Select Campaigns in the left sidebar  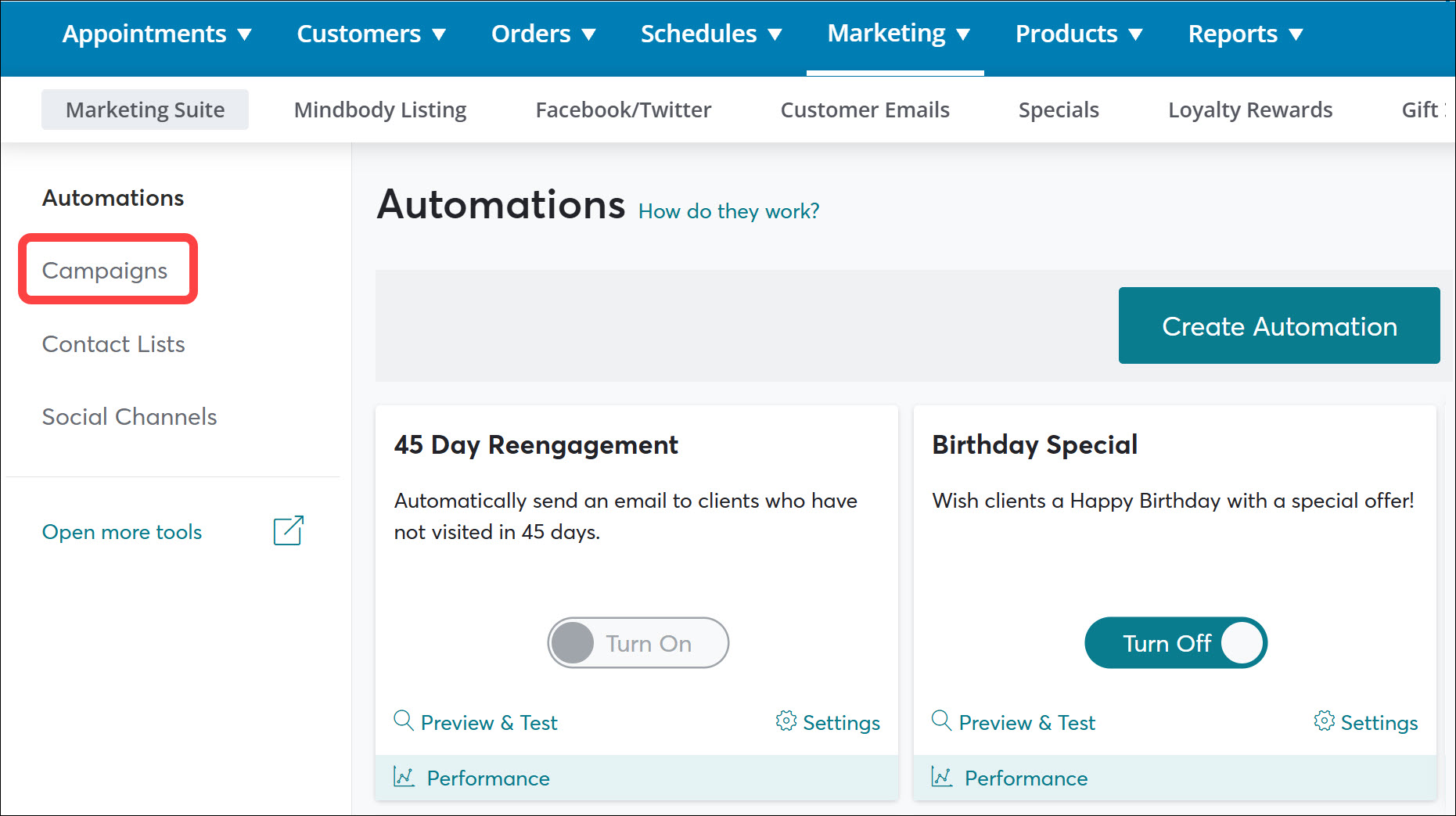tap(105, 270)
